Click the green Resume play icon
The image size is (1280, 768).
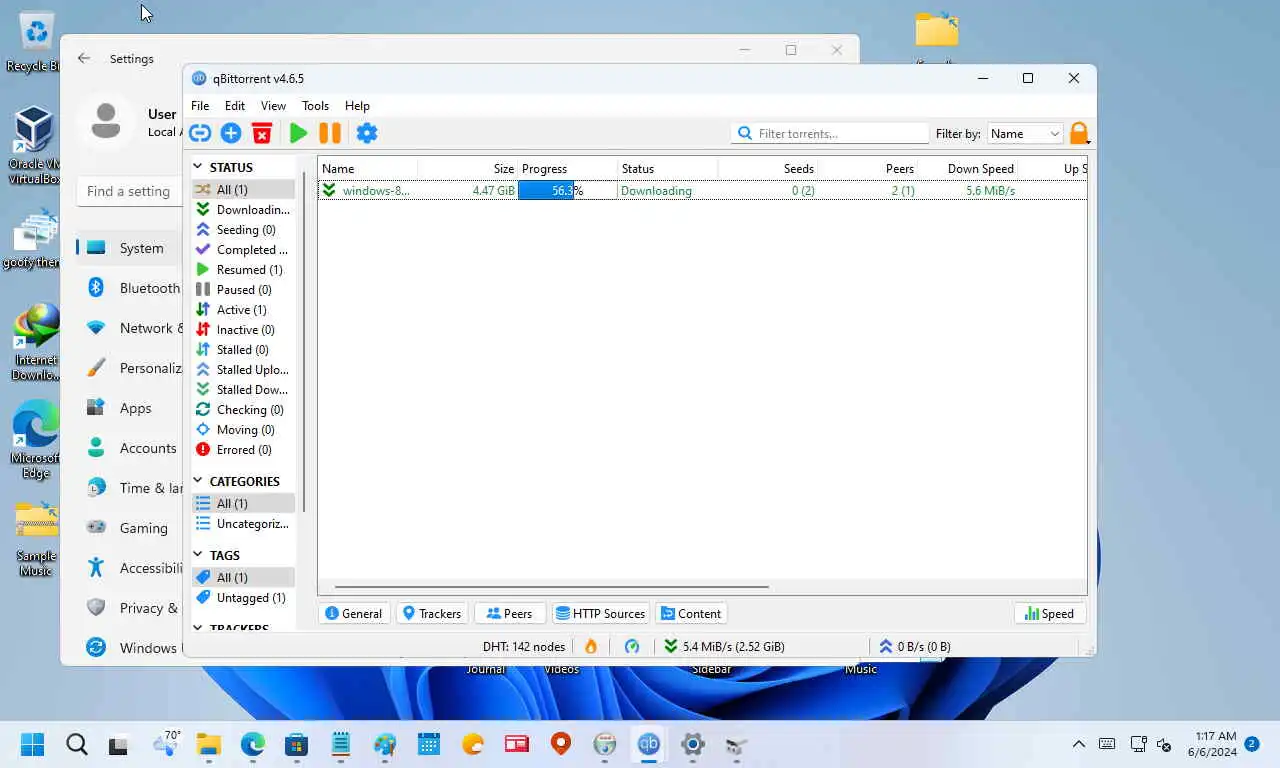tap(298, 133)
